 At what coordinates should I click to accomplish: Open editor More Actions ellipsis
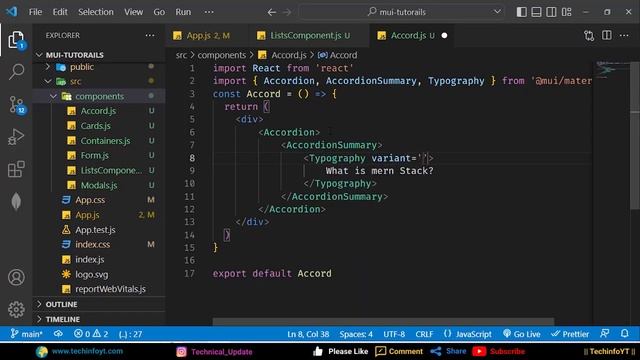[624, 36]
